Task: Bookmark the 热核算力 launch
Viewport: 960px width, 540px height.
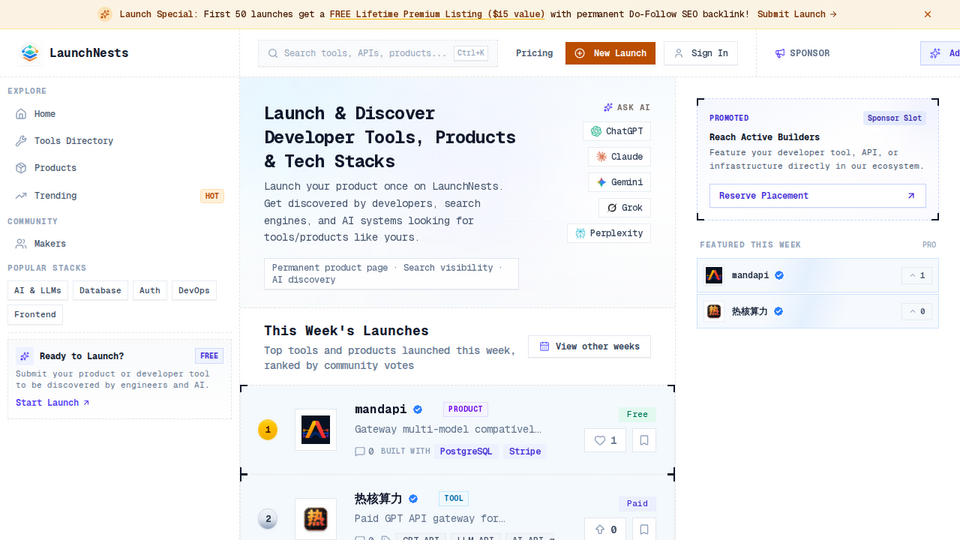Action: [644, 530]
